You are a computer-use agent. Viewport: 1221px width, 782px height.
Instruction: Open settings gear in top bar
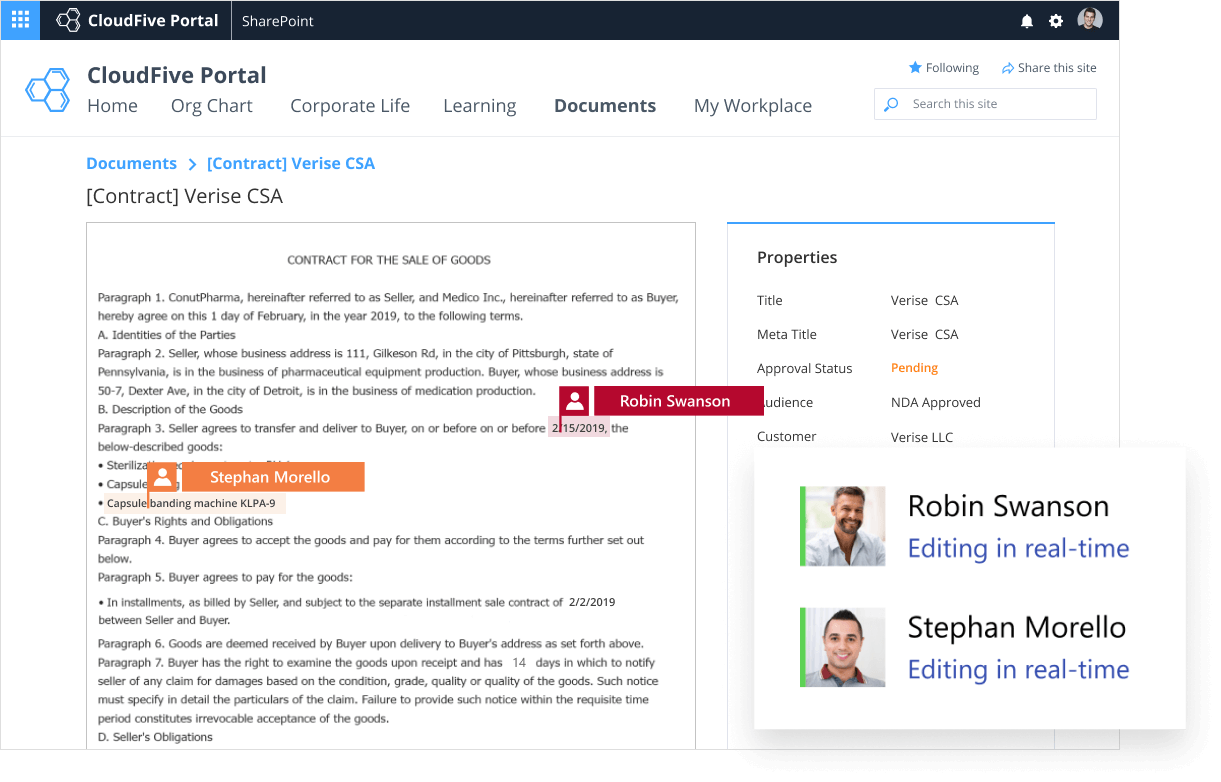[1056, 21]
